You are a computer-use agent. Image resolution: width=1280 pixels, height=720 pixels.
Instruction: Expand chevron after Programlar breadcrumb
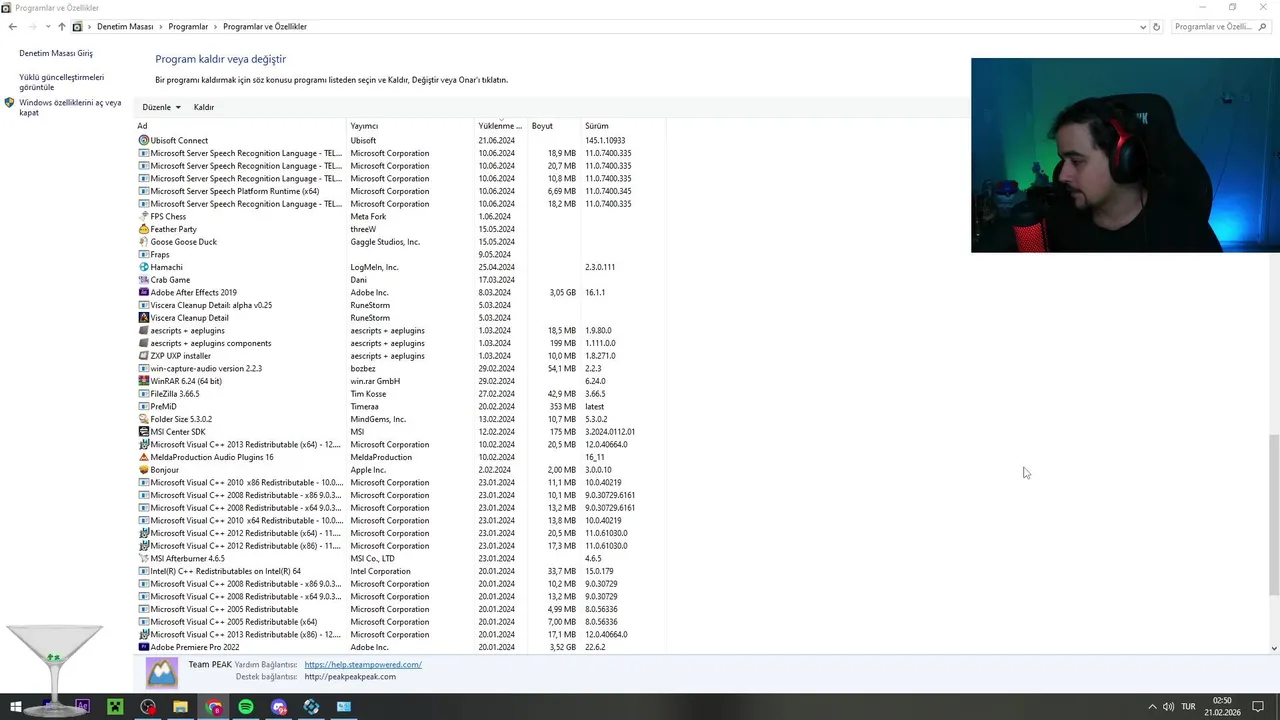(x=216, y=27)
